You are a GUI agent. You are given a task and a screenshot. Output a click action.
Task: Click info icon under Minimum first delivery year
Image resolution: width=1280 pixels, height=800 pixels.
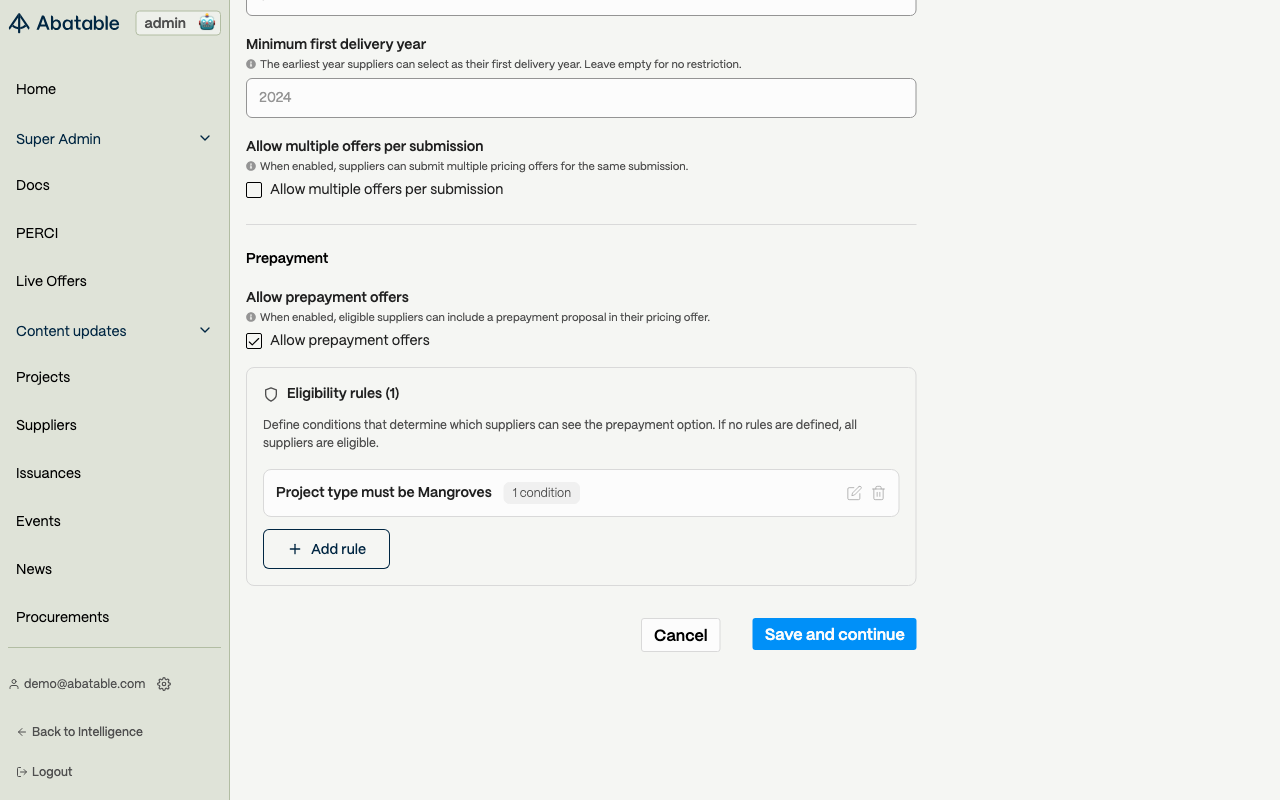tap(251, 64)
